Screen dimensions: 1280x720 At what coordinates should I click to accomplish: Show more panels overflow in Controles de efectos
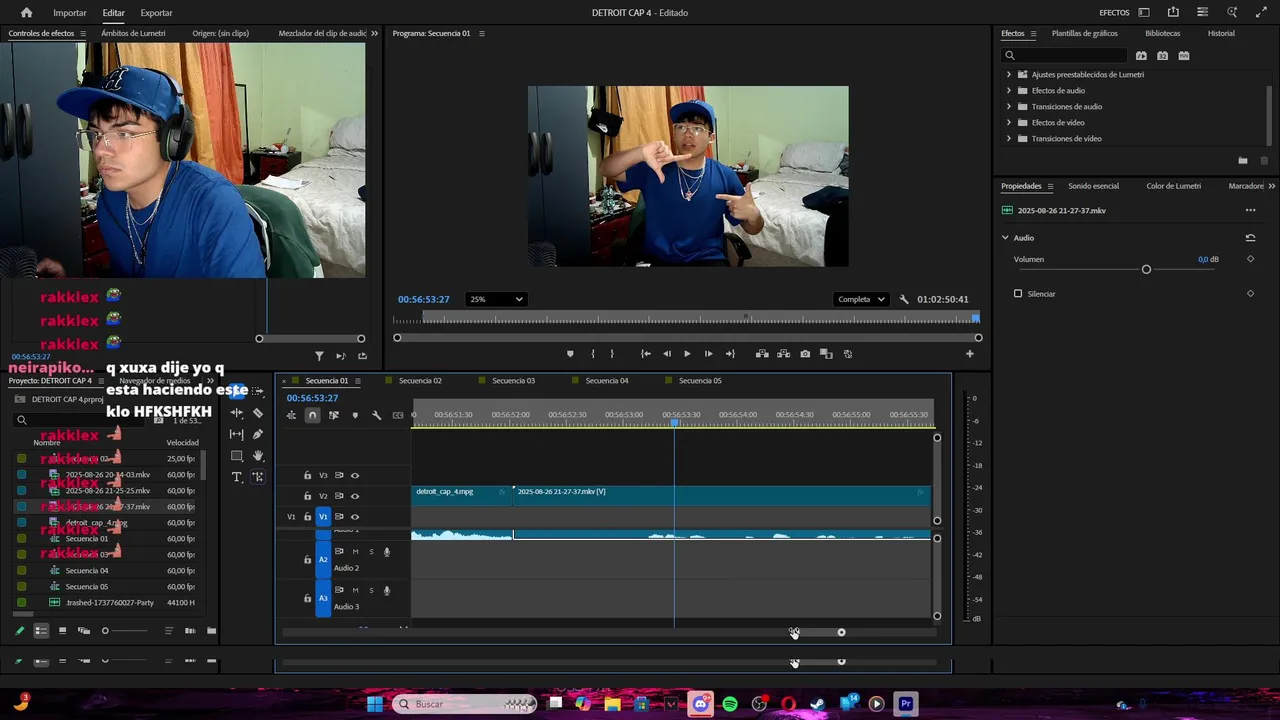tap(375, 33)
